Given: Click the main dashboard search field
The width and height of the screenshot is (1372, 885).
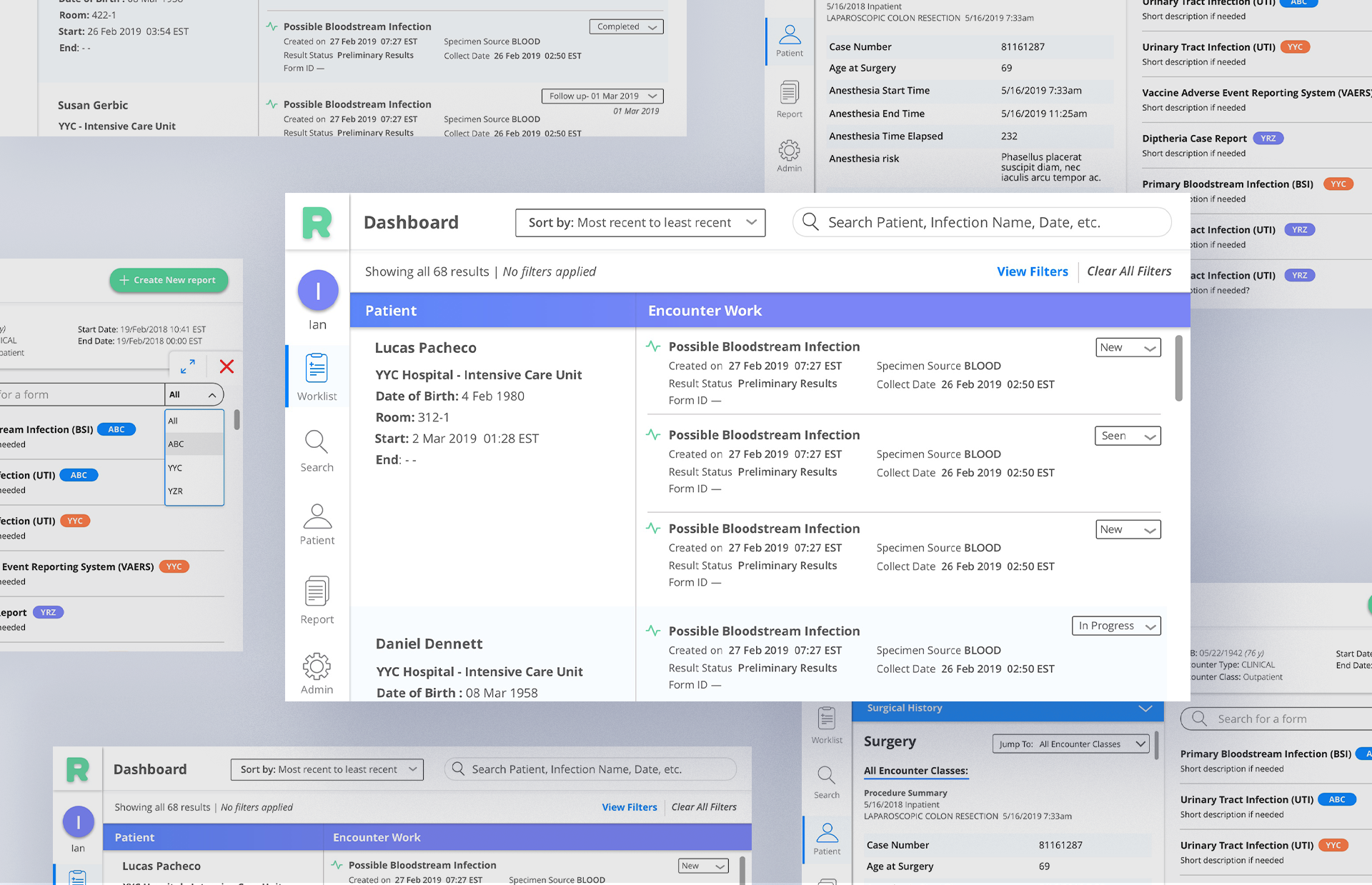Looking at the screenshot, I should click(x=982, y=222).
